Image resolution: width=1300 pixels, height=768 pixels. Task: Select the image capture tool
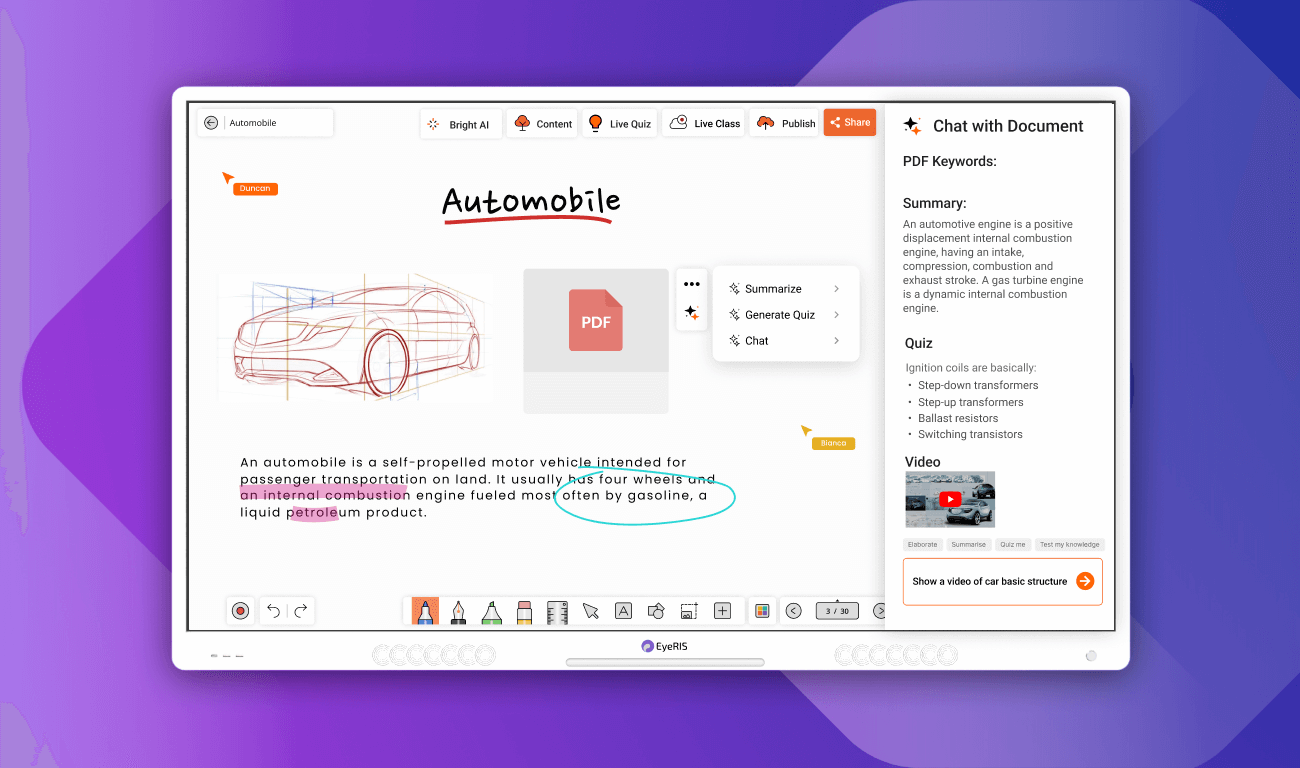click(689, 611)
